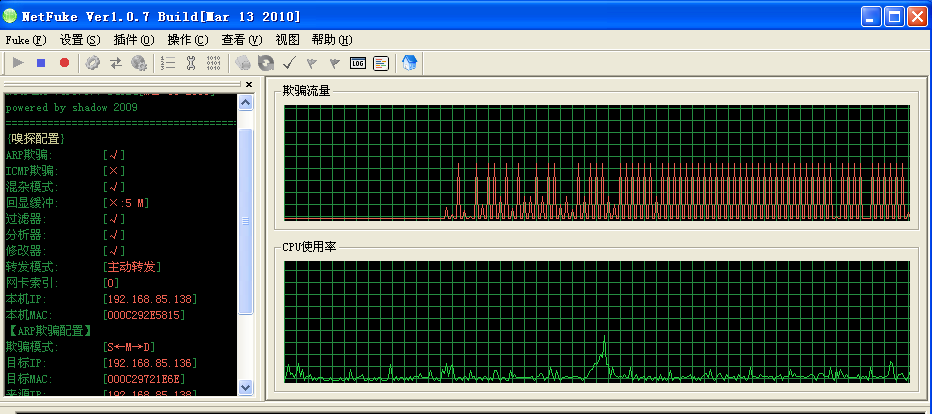Click the red record circle icon
This screenshot has height=414, width=932.
[x=64, y=62]
